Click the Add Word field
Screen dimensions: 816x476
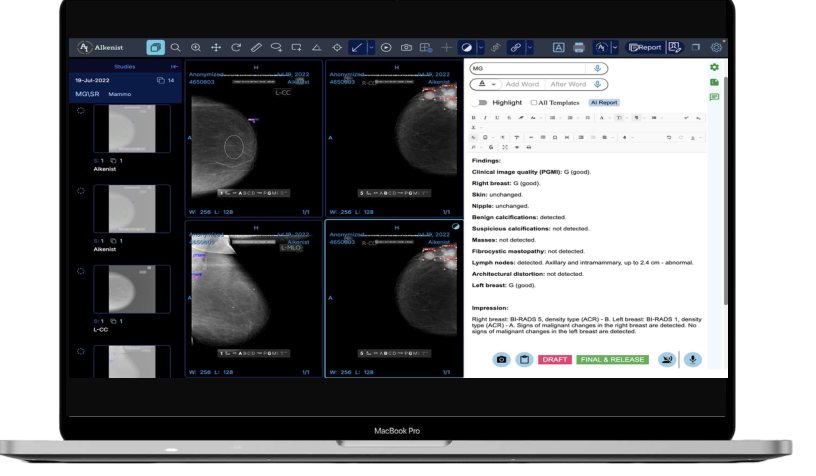click(522, 84)
